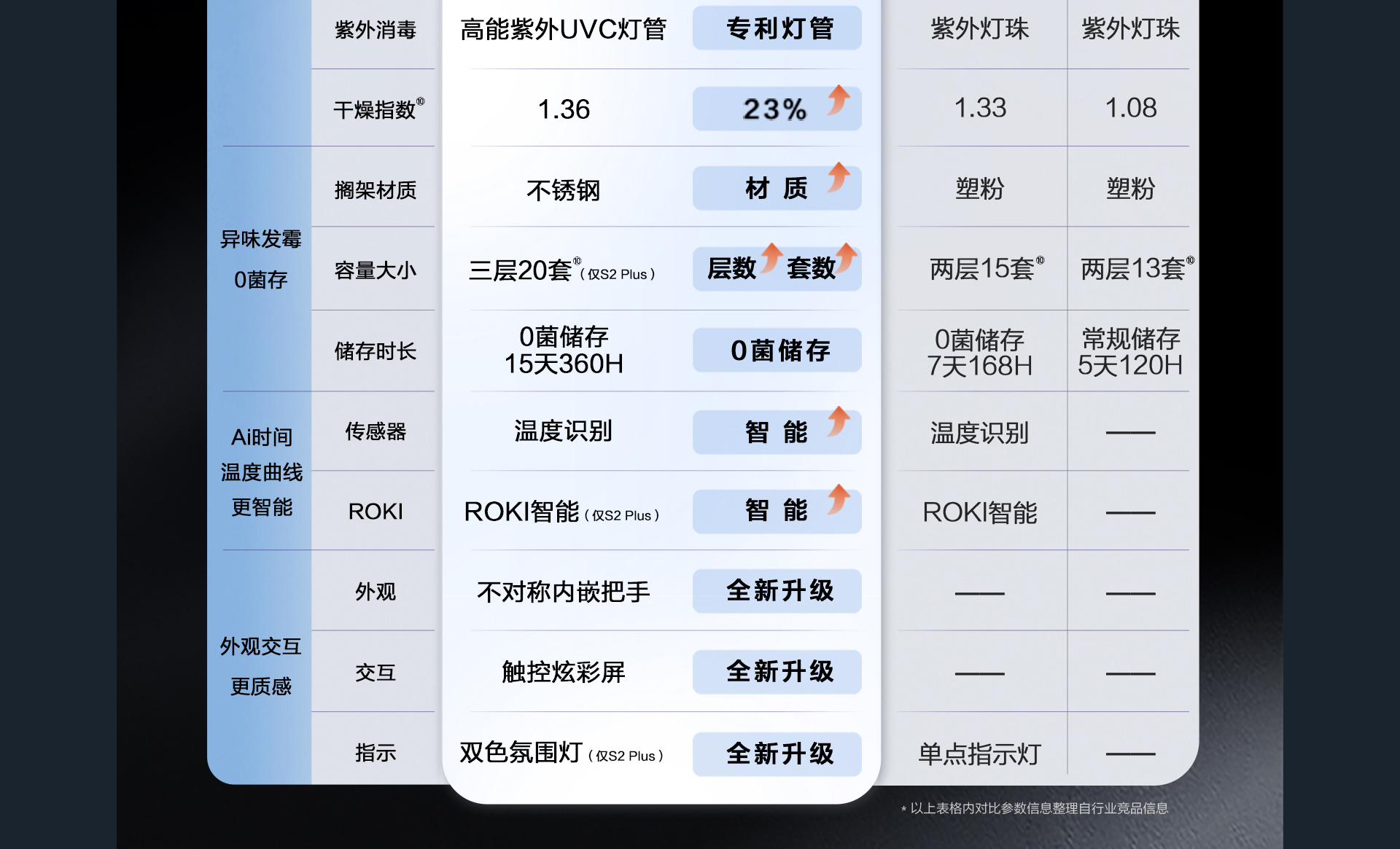
Task: Click the 单点指示灯 cell
Action: coord(979,754)
